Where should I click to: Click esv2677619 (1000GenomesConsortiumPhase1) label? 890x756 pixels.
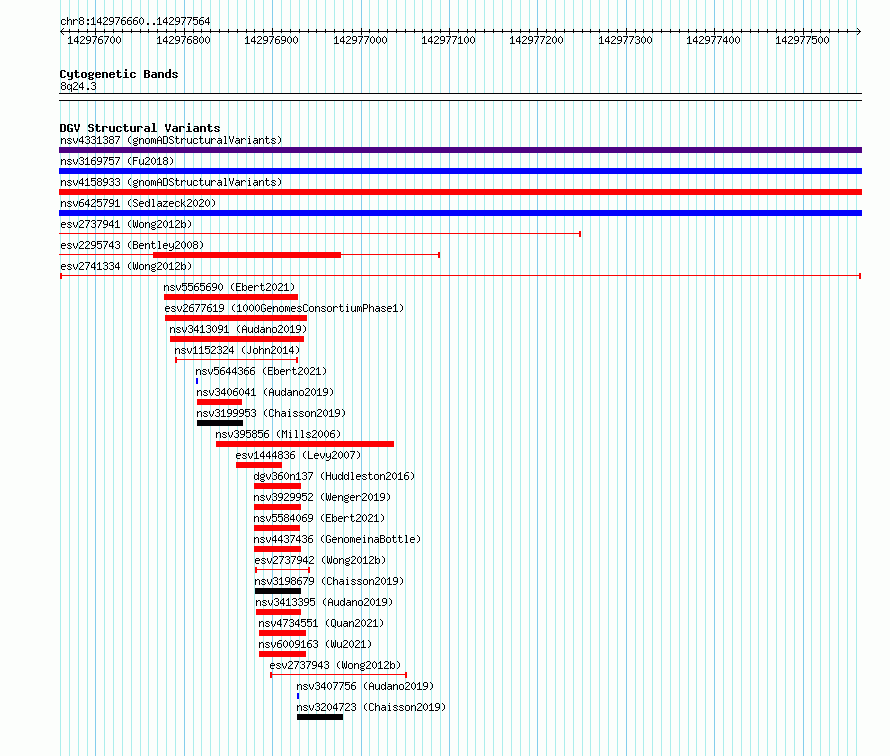[284, 308]
